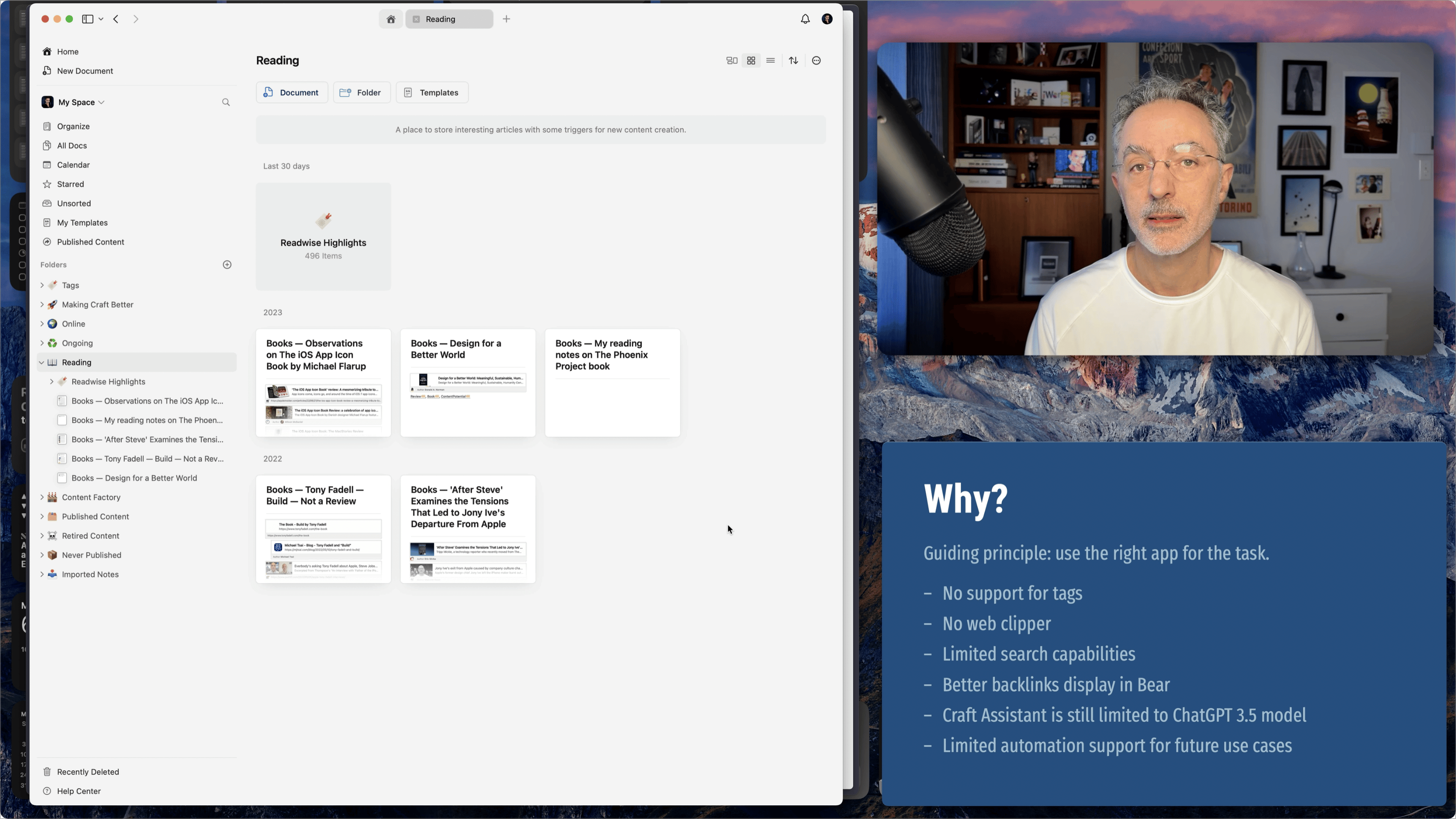
Task: Open notifications bell
Action: tap(805, 19)
